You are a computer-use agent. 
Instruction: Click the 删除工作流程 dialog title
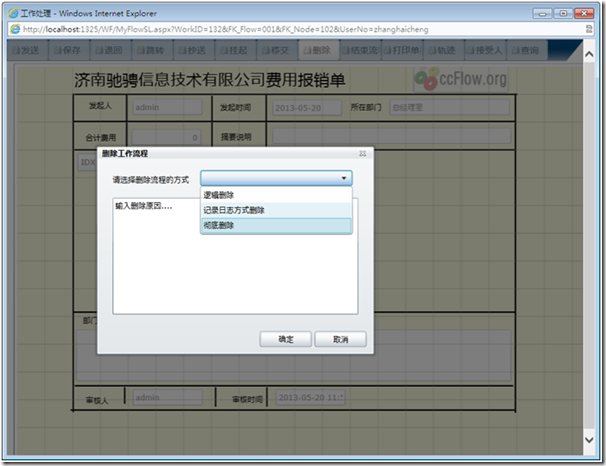(124, 153)
